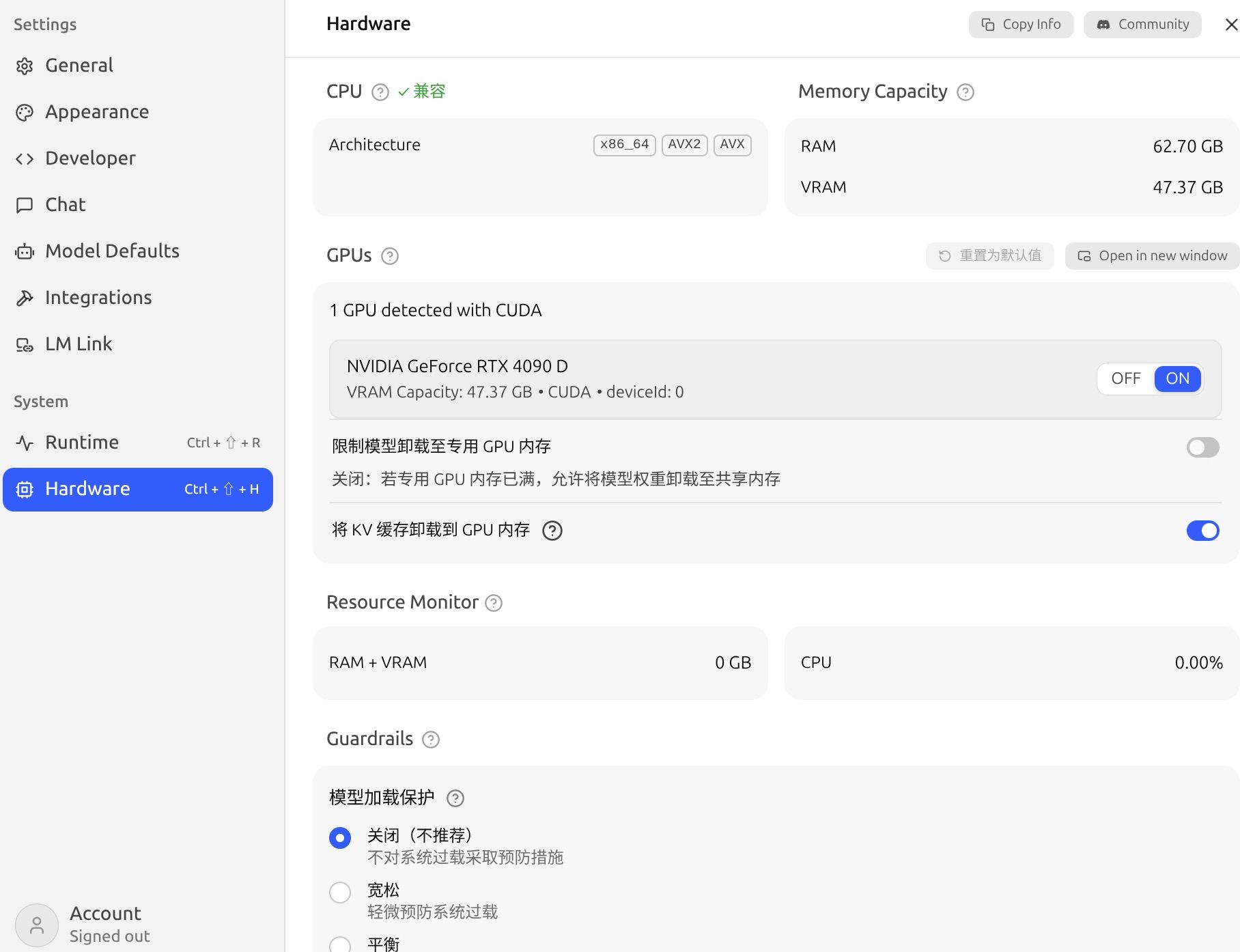
Task: Click the LM Link icon in sidebar
Action: (25, 345)
